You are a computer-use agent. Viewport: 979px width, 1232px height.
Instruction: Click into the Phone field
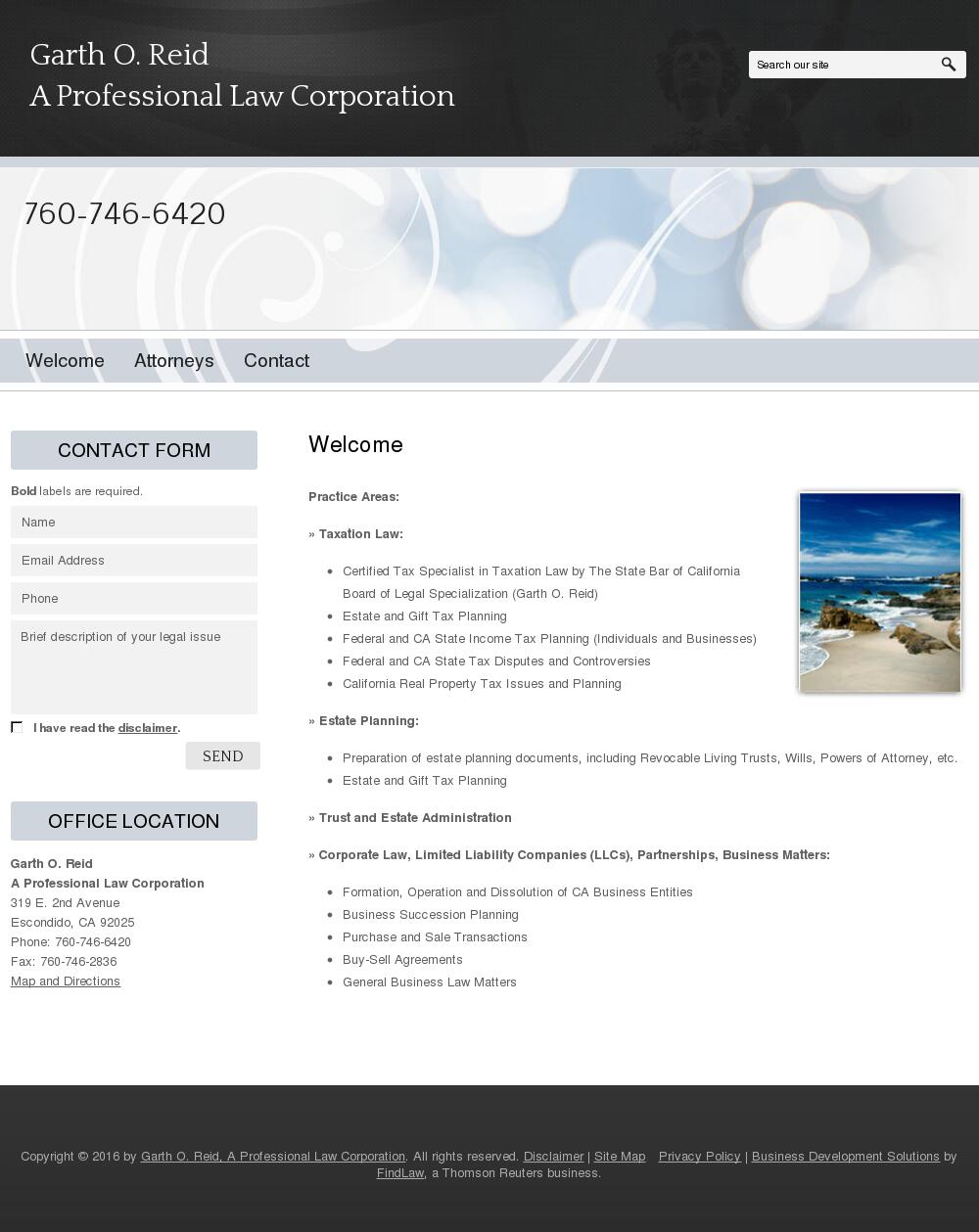point(134,598)
